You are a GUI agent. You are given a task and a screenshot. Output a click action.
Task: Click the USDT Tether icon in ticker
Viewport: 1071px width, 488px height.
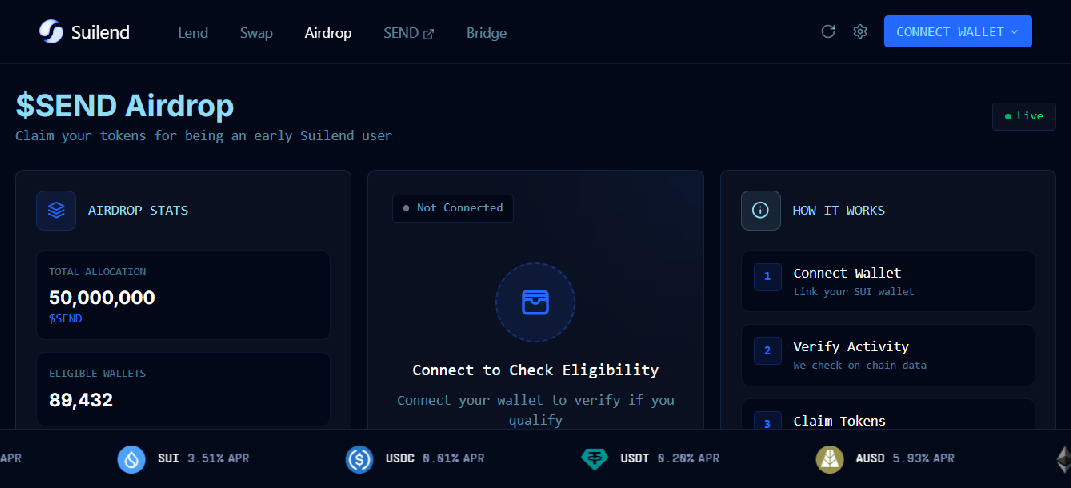coord(595,459)
